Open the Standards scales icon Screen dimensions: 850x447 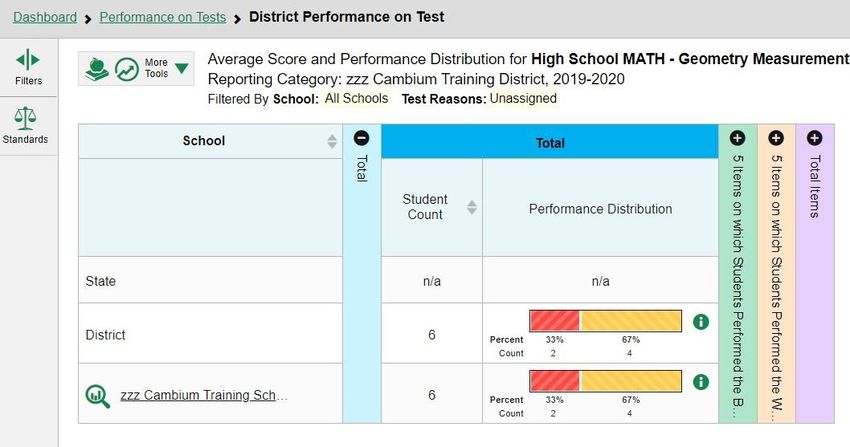[25, 118]
